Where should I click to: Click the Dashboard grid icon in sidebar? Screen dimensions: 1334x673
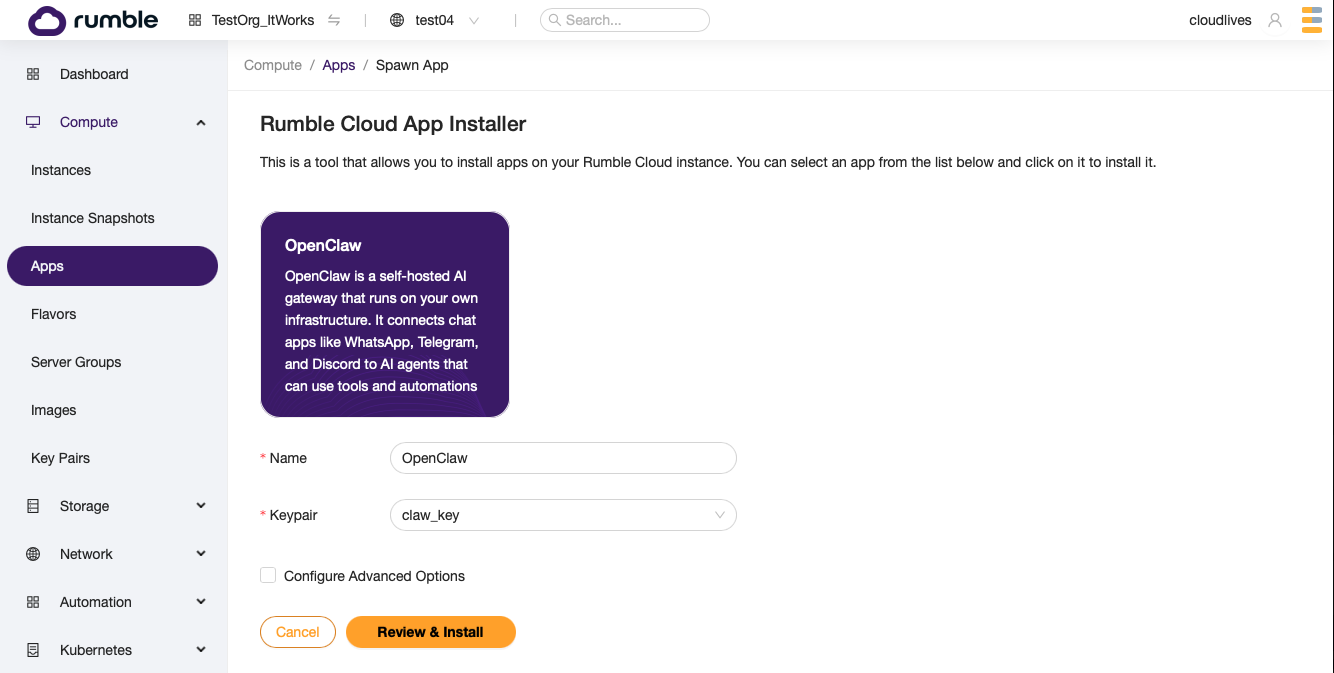pyautogui.click(x=33, y=73)
